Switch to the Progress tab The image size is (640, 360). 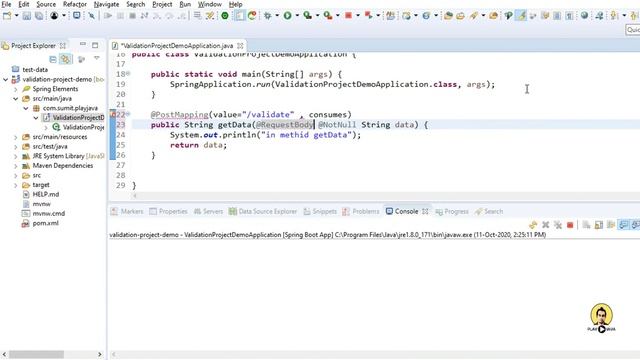452,211
